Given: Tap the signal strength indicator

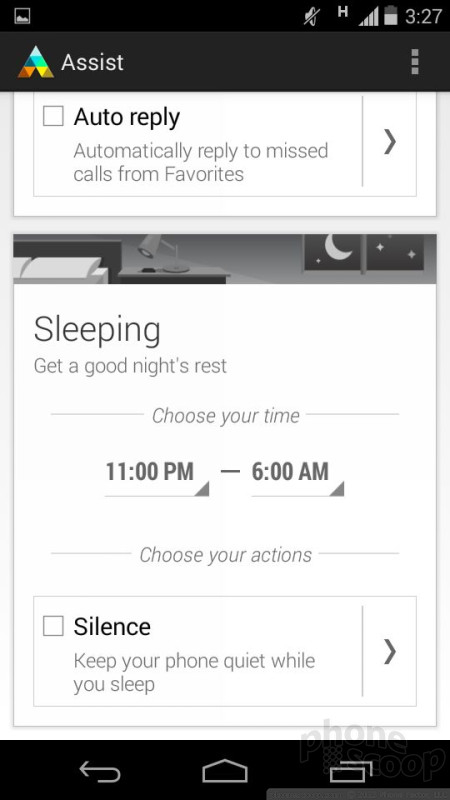Looking at the screenshot, I should click(x=370, y=16).
